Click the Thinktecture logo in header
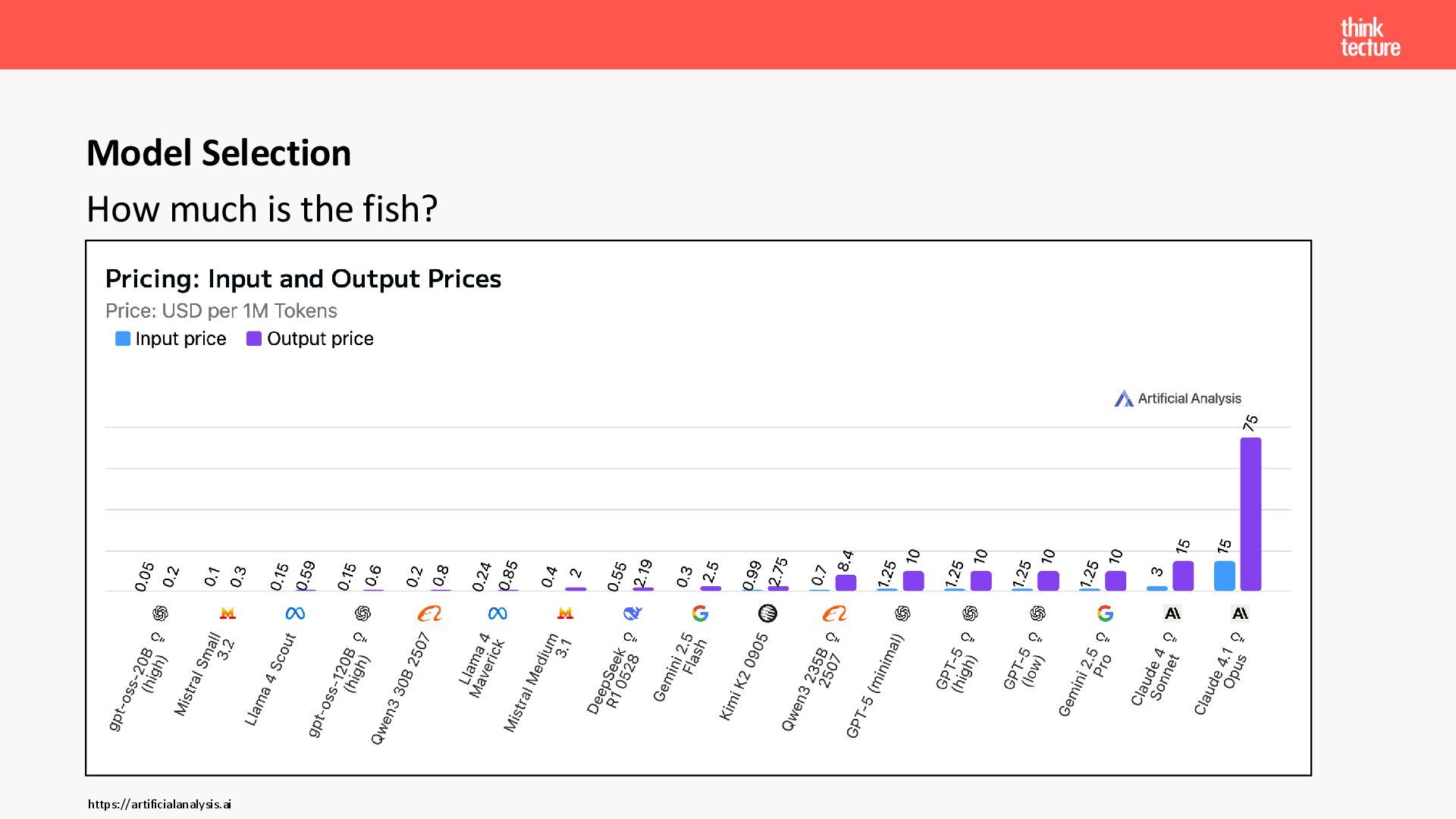The image size is (1456, 819). tap(1370, 37)
